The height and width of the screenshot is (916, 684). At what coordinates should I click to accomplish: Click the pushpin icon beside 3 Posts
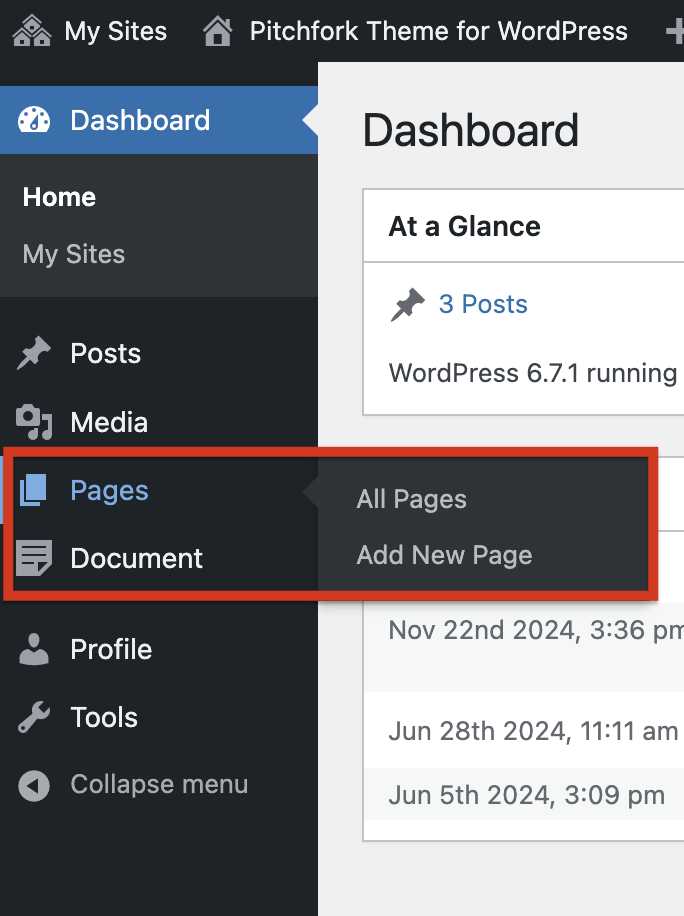407,304
